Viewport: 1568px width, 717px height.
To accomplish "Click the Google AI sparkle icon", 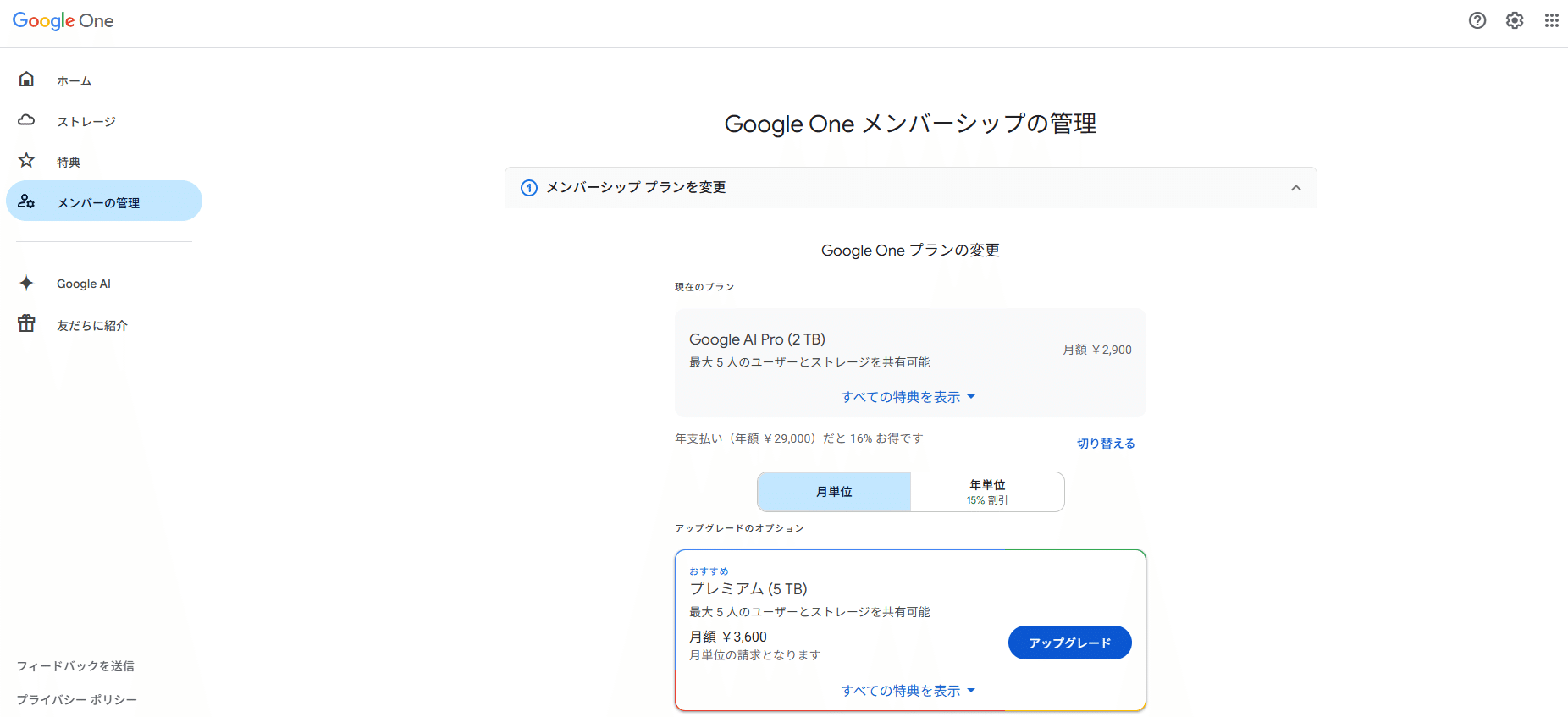I will (27, 283).
